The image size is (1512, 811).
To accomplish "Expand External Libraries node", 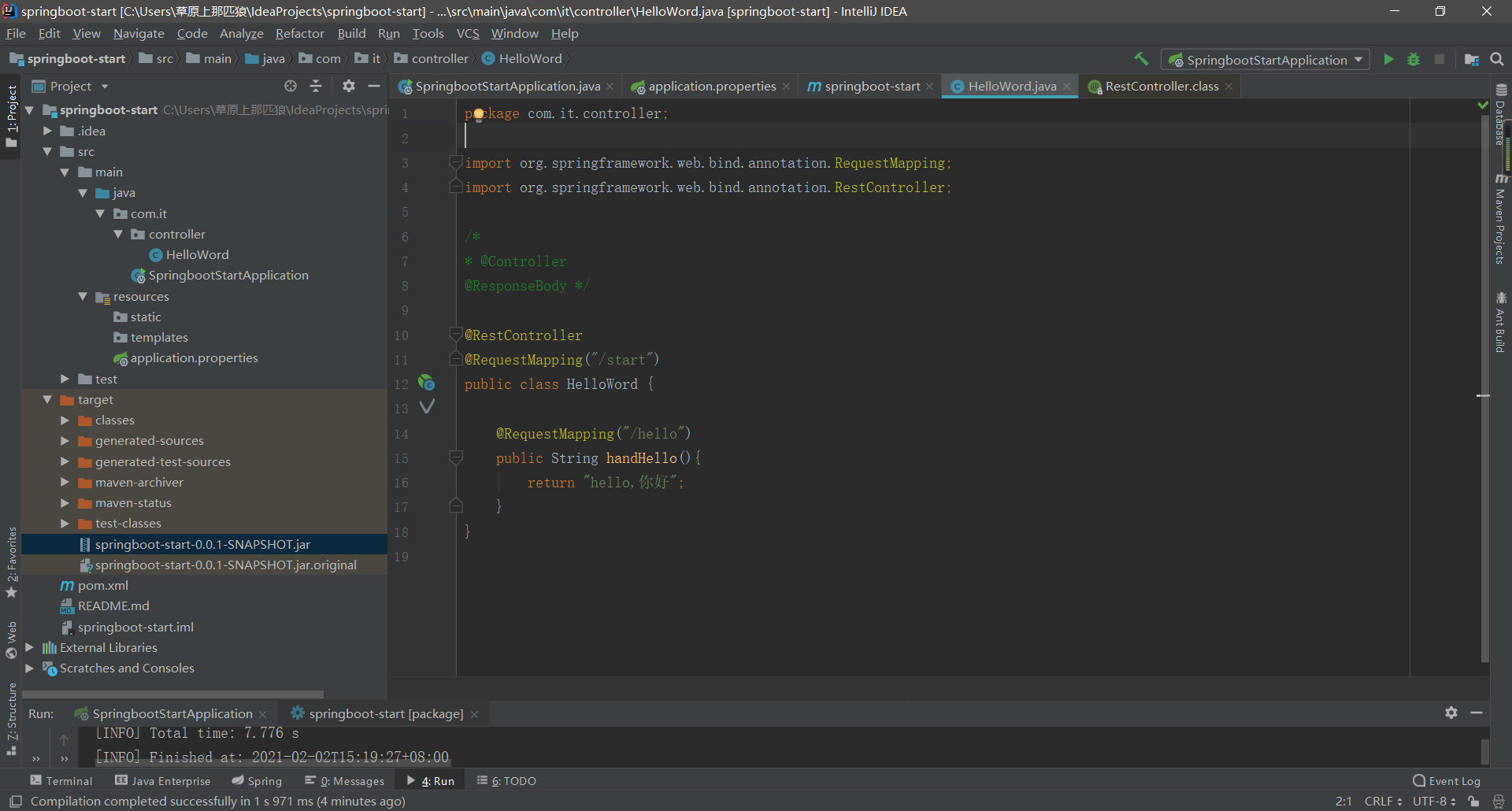I will 29,647.
